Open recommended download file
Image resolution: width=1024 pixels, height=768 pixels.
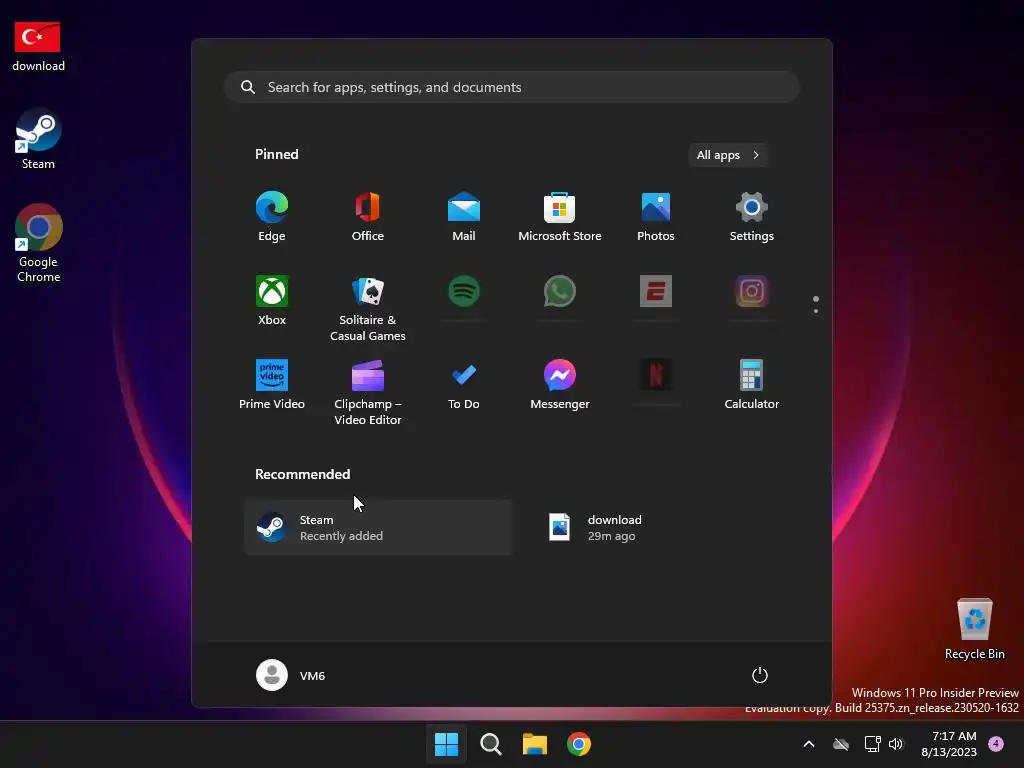[665, 528]
